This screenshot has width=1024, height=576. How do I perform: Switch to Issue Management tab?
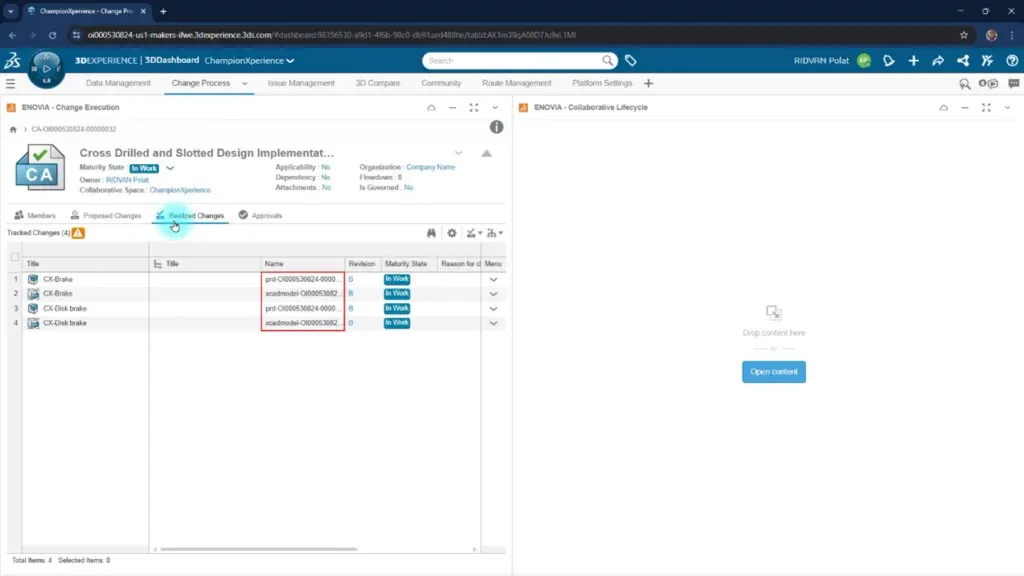point(301,84)
